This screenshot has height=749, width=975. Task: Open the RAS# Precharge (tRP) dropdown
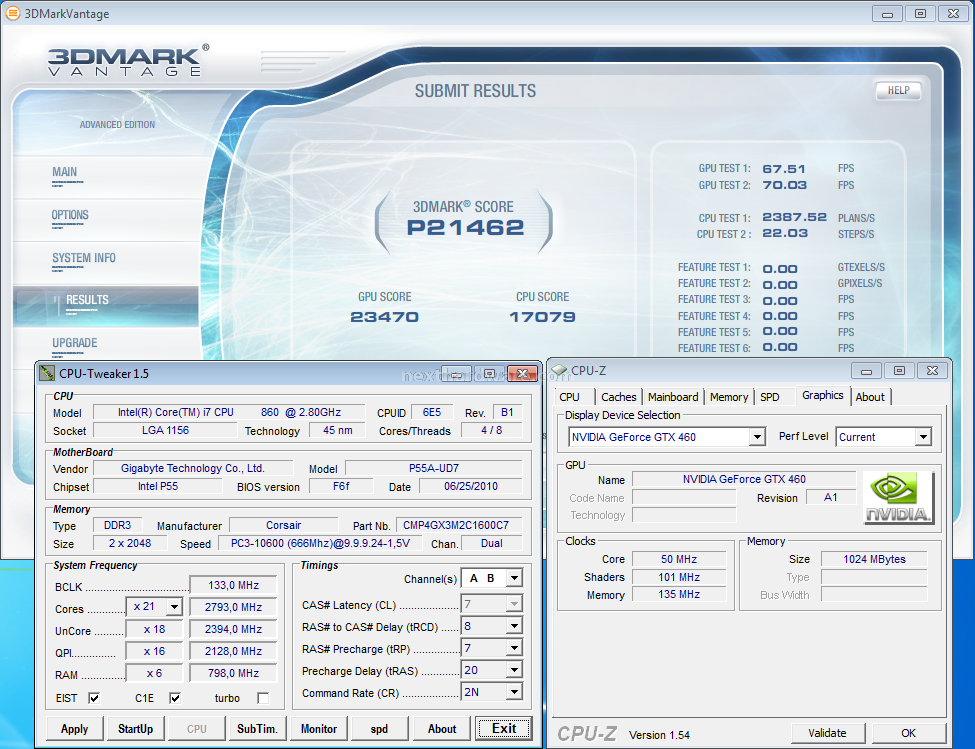point(514,648)
